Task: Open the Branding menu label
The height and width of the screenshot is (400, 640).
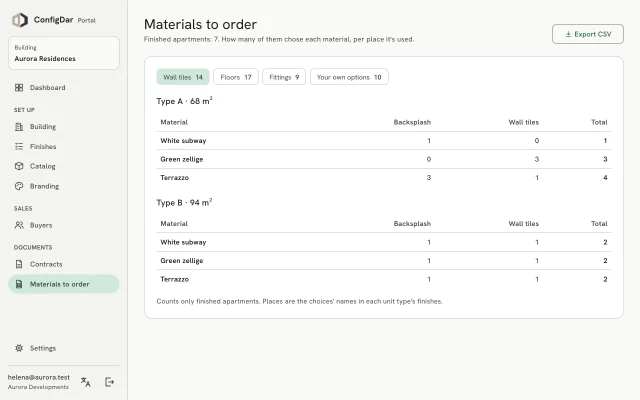Action: coord(44,186)
